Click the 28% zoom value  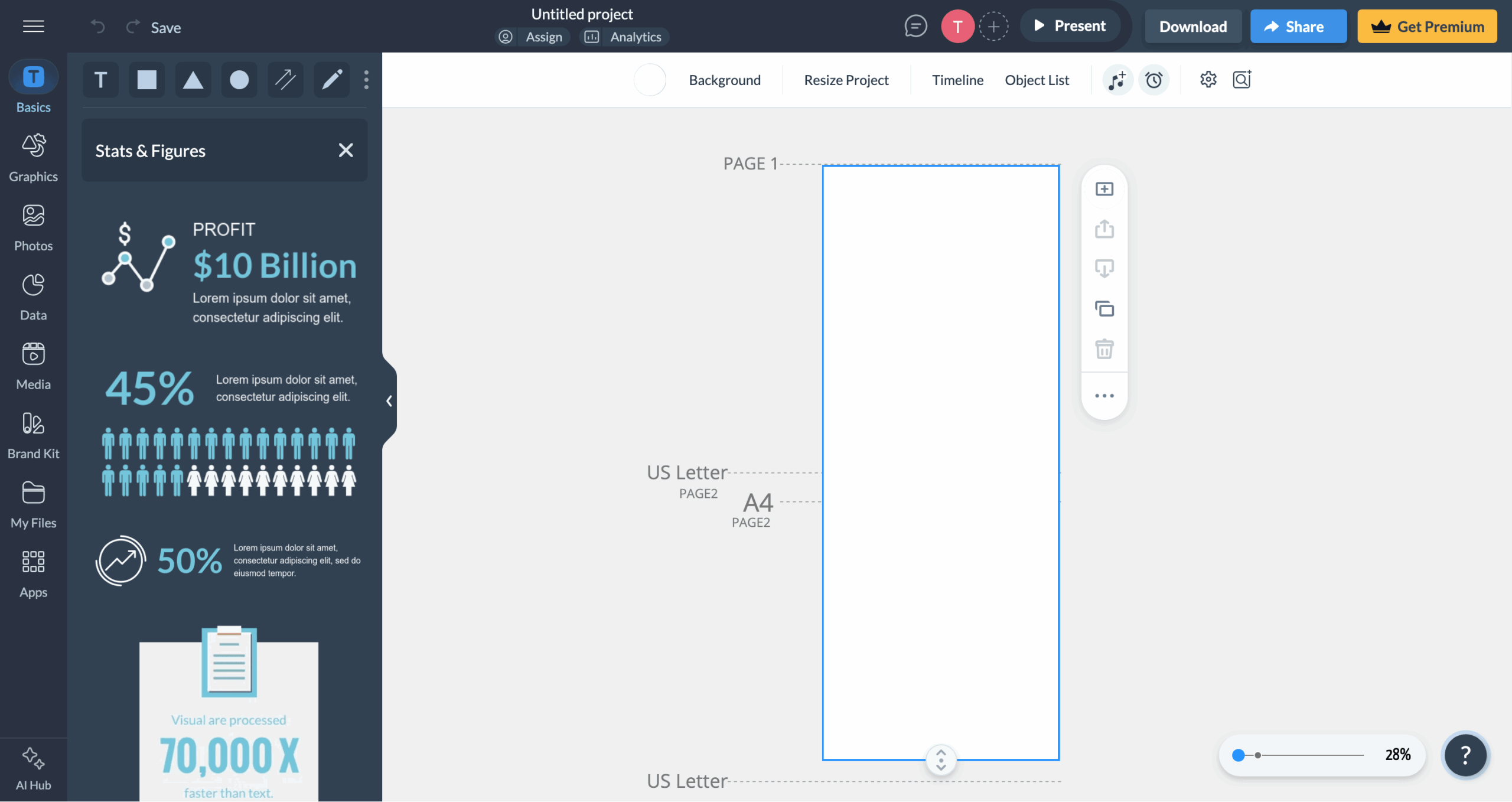1397,755
